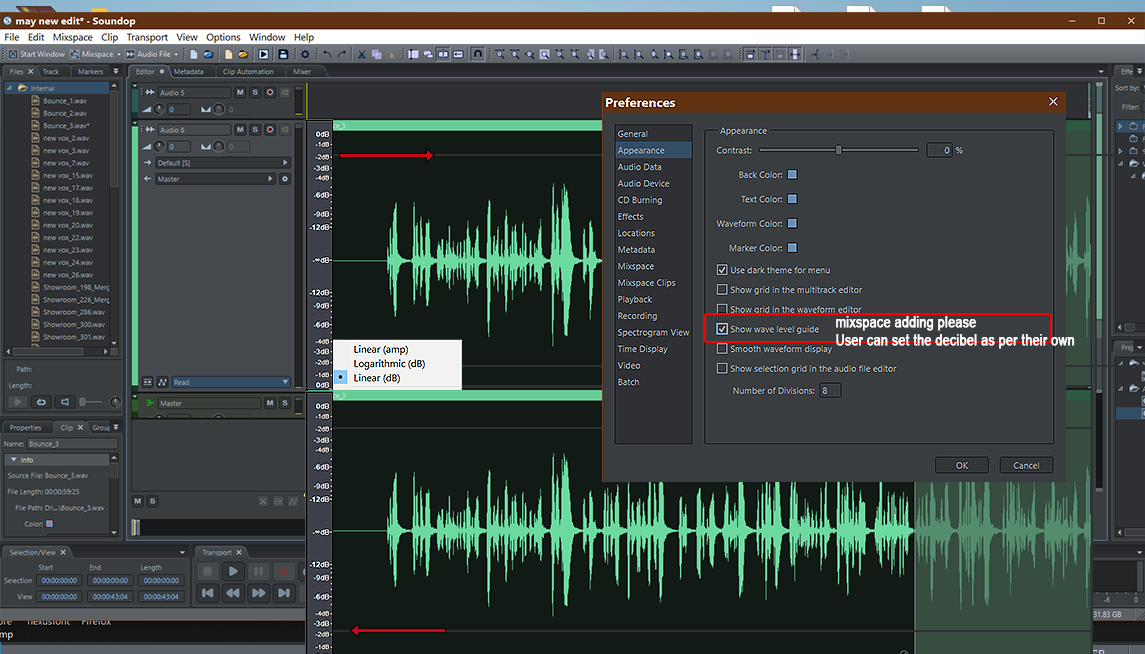The height and width of the screenshot is (654, 1145).
Task: Uncheck Show wave level guide
Action: click(722, 329)
